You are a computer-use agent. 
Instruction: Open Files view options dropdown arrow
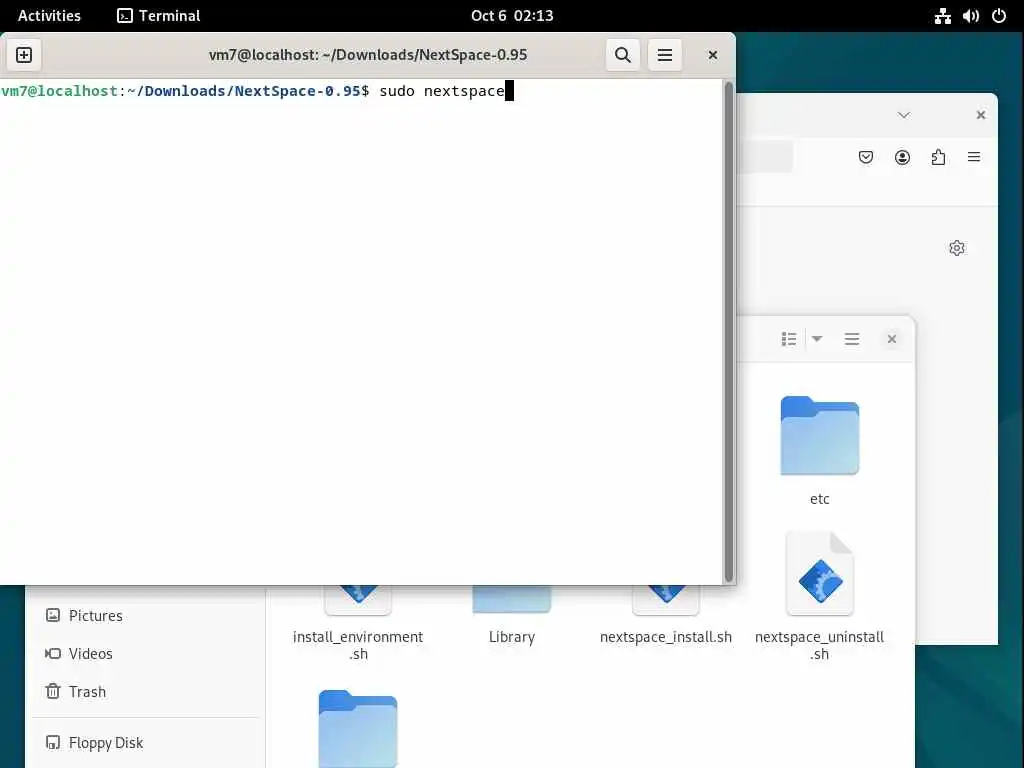pyautogui.click(x=817, y=339)
